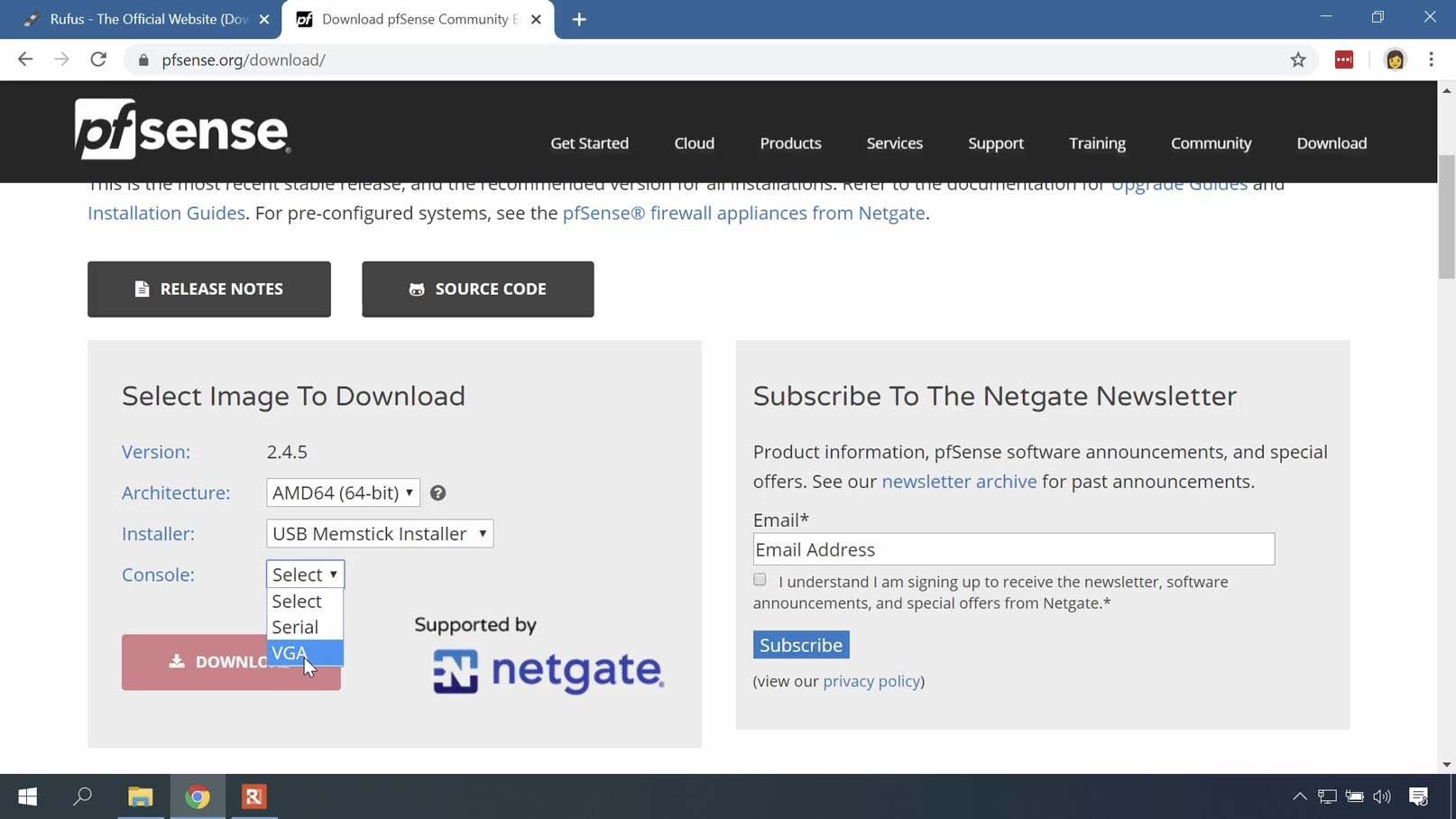Open the Installer dropdown

click(x=380, y=533)
